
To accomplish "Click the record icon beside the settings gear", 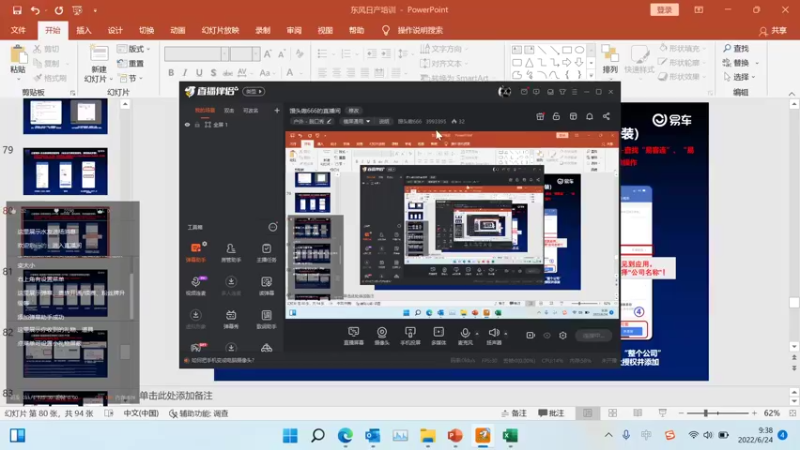I will (531, 335).
